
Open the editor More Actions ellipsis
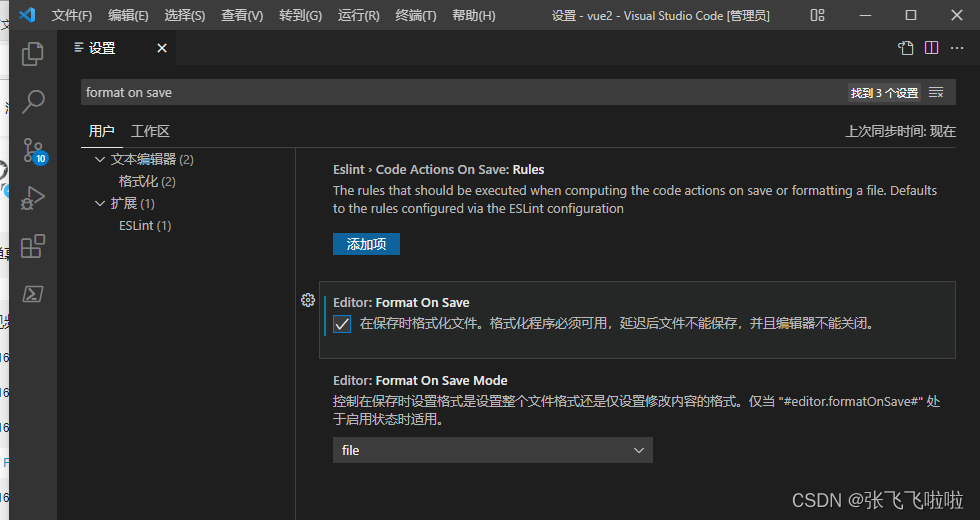pyautogui.click(x=957, y=48)
